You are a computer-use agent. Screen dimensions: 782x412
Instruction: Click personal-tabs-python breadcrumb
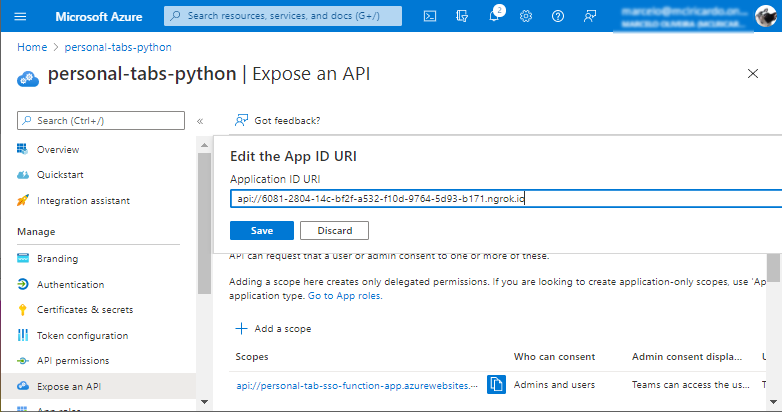coord(118,47)
